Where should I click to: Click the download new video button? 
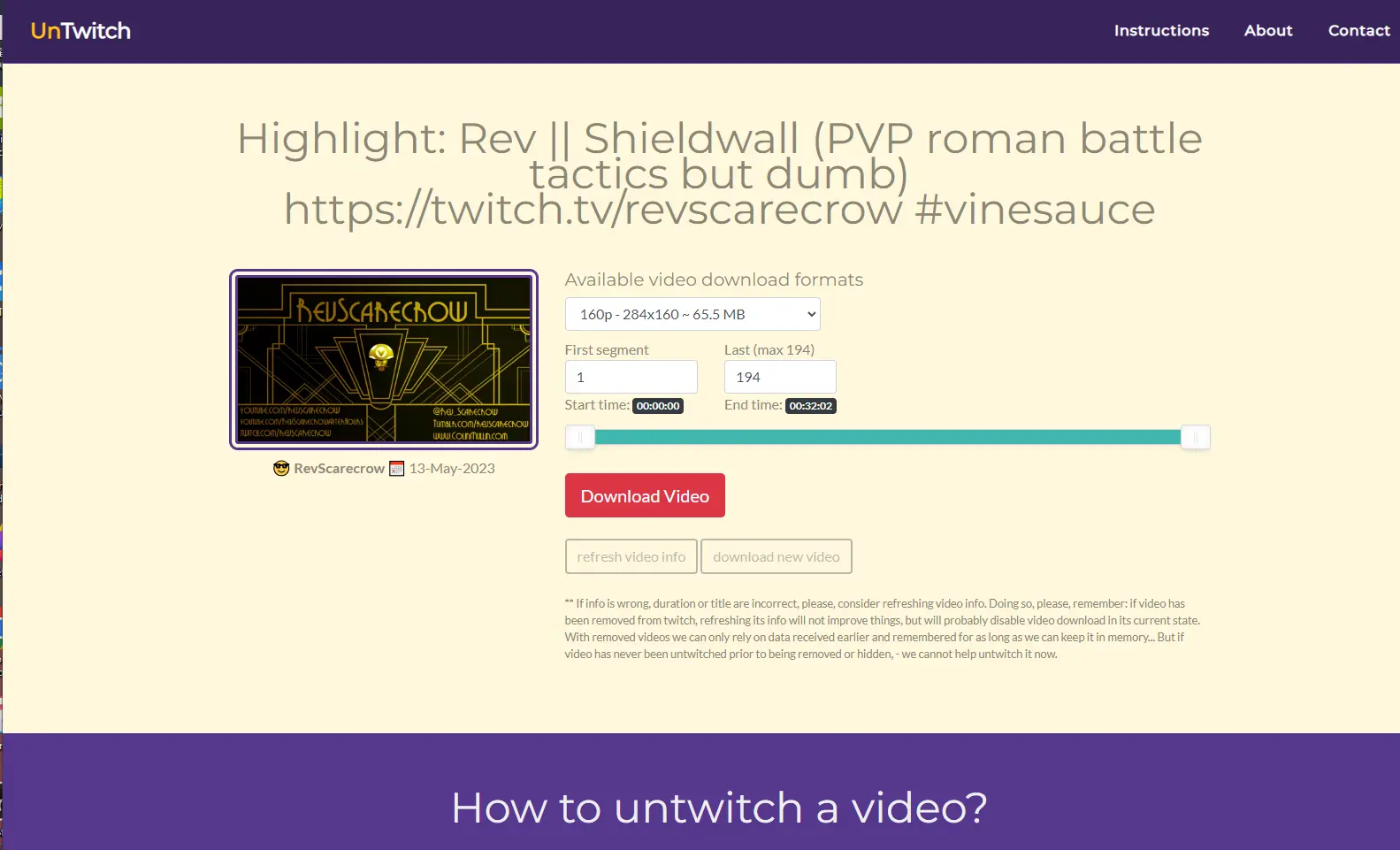click(777, 556)
